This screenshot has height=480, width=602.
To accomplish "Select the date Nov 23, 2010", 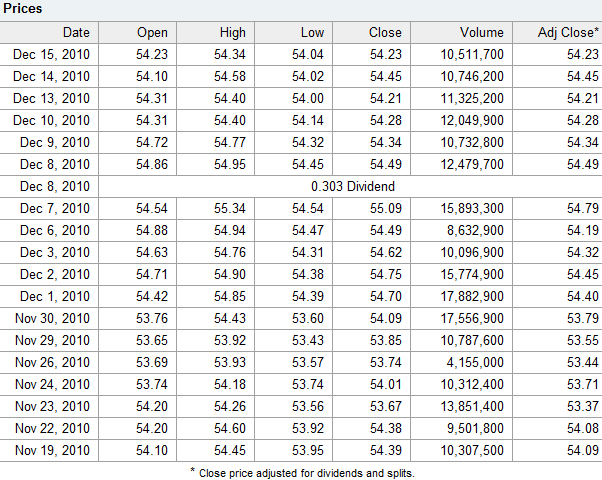I will point(52,406).
